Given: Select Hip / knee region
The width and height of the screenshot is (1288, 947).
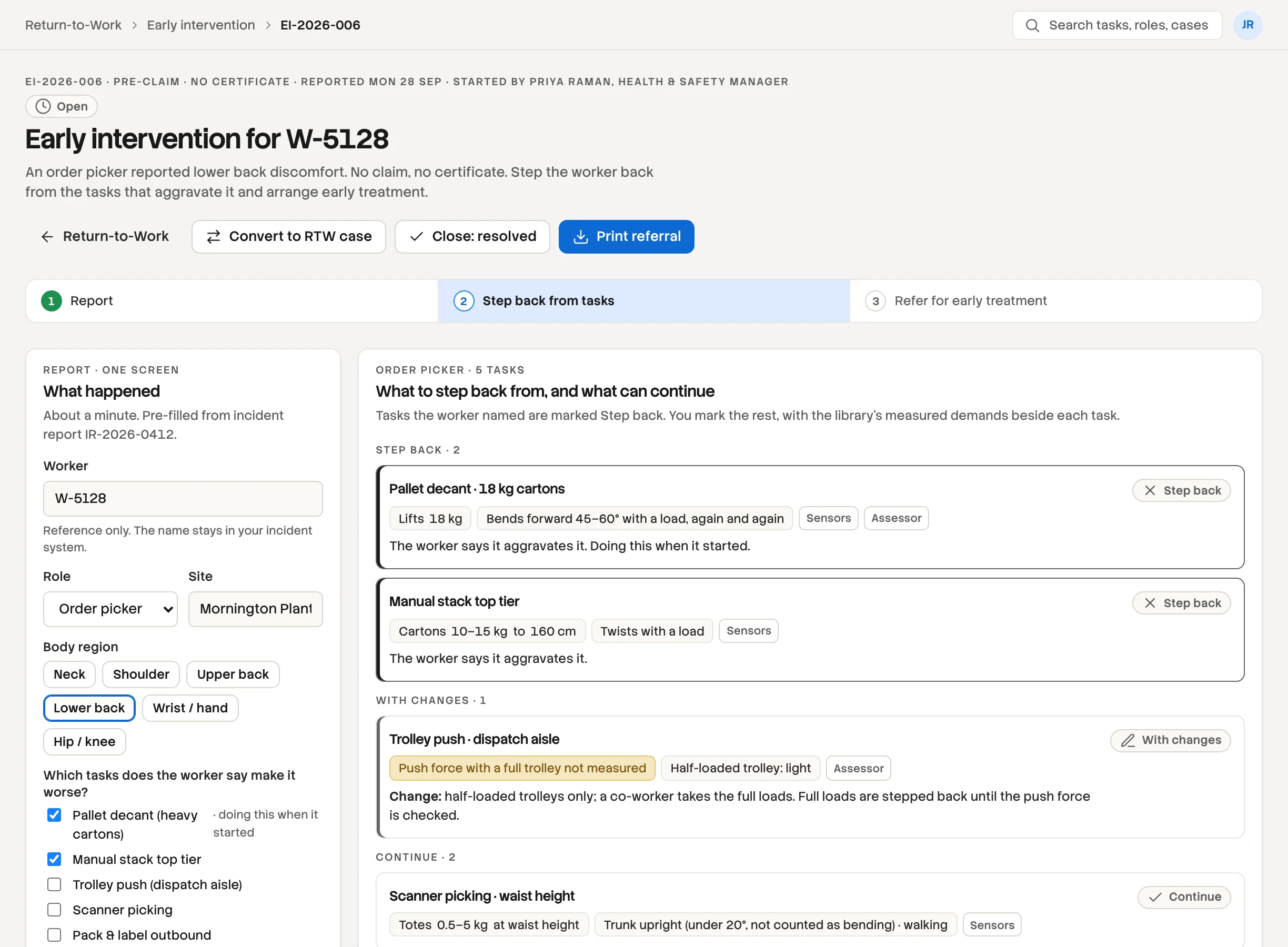Looking at the screenshot, I should (84, 742).
